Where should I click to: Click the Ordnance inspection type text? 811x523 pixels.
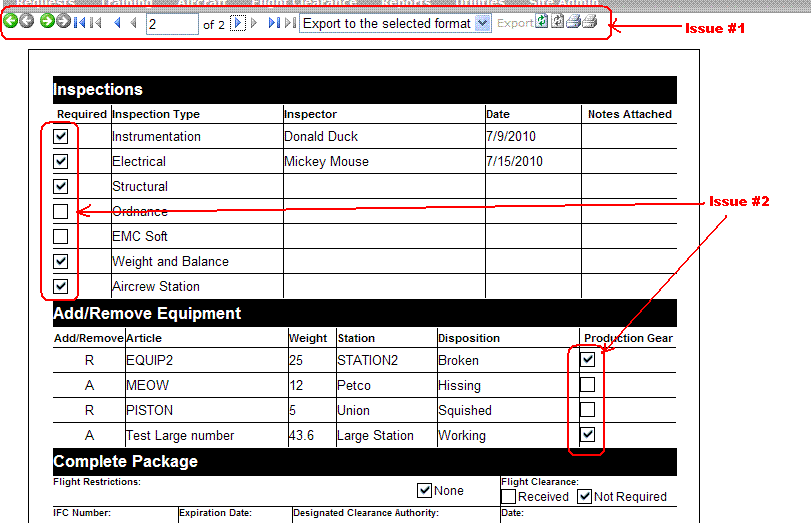(x=140, y=212)
